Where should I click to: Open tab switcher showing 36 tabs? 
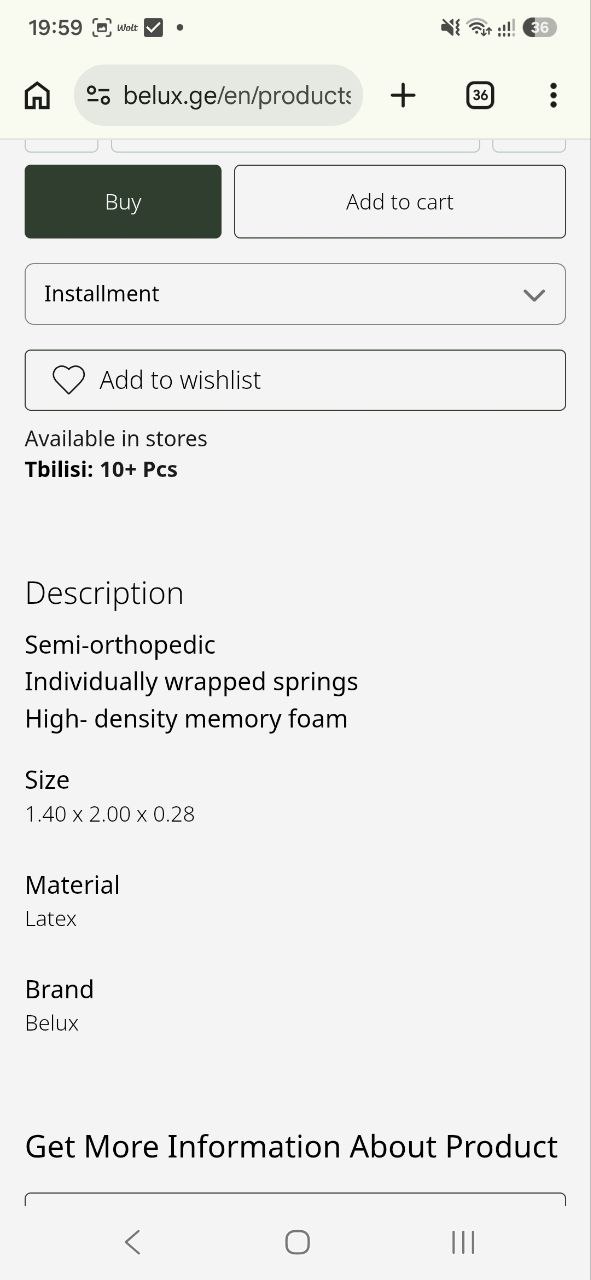tap(480, 95)
